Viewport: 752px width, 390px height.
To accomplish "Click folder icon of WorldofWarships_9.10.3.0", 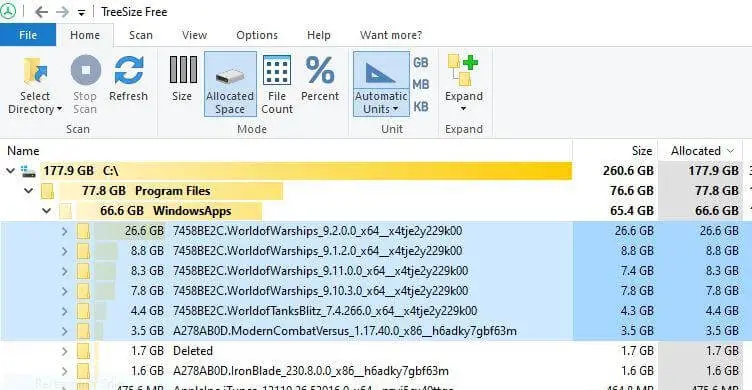I will [83, 291].
